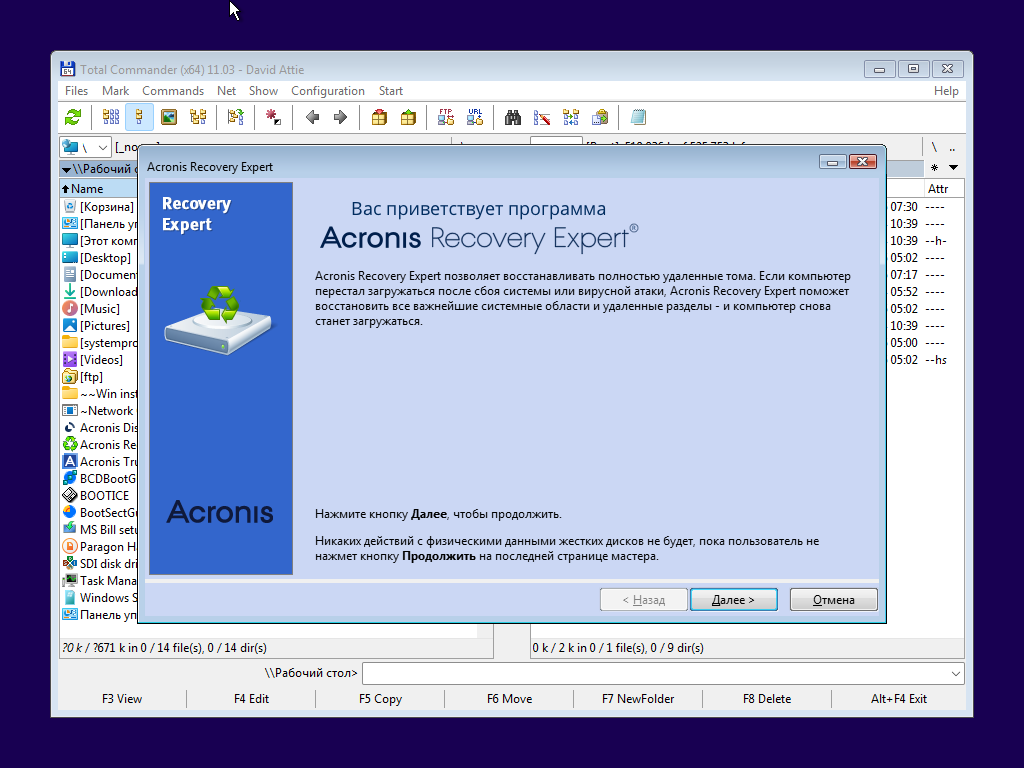Select the [Корзина] recycle bin entry
This screenshot has width=1024, height=768.
tap(99, 207)
